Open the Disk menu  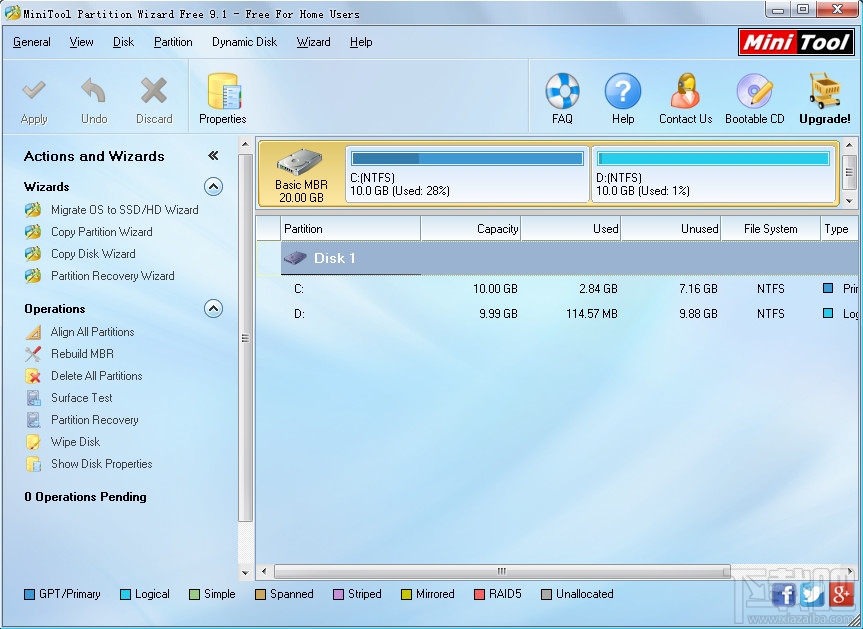[x=123, y=42]
